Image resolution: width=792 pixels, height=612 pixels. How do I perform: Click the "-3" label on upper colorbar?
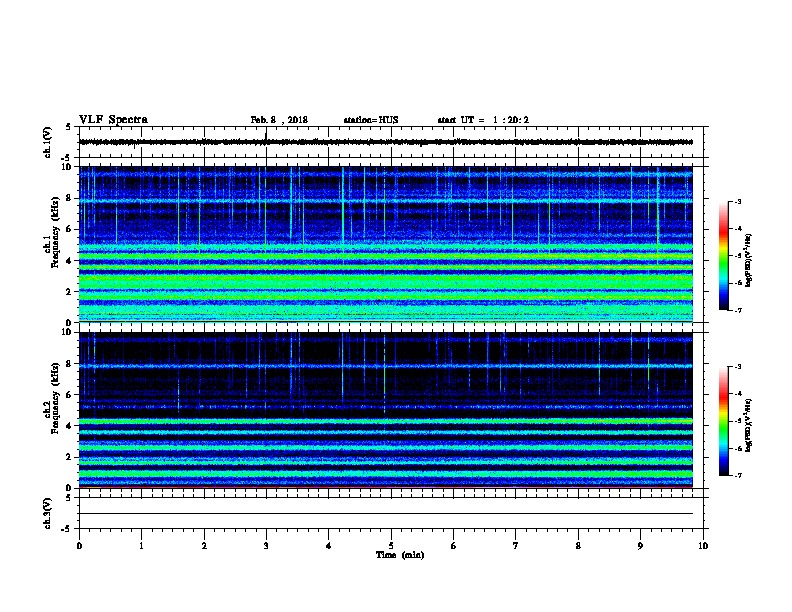tap(737, 201)
